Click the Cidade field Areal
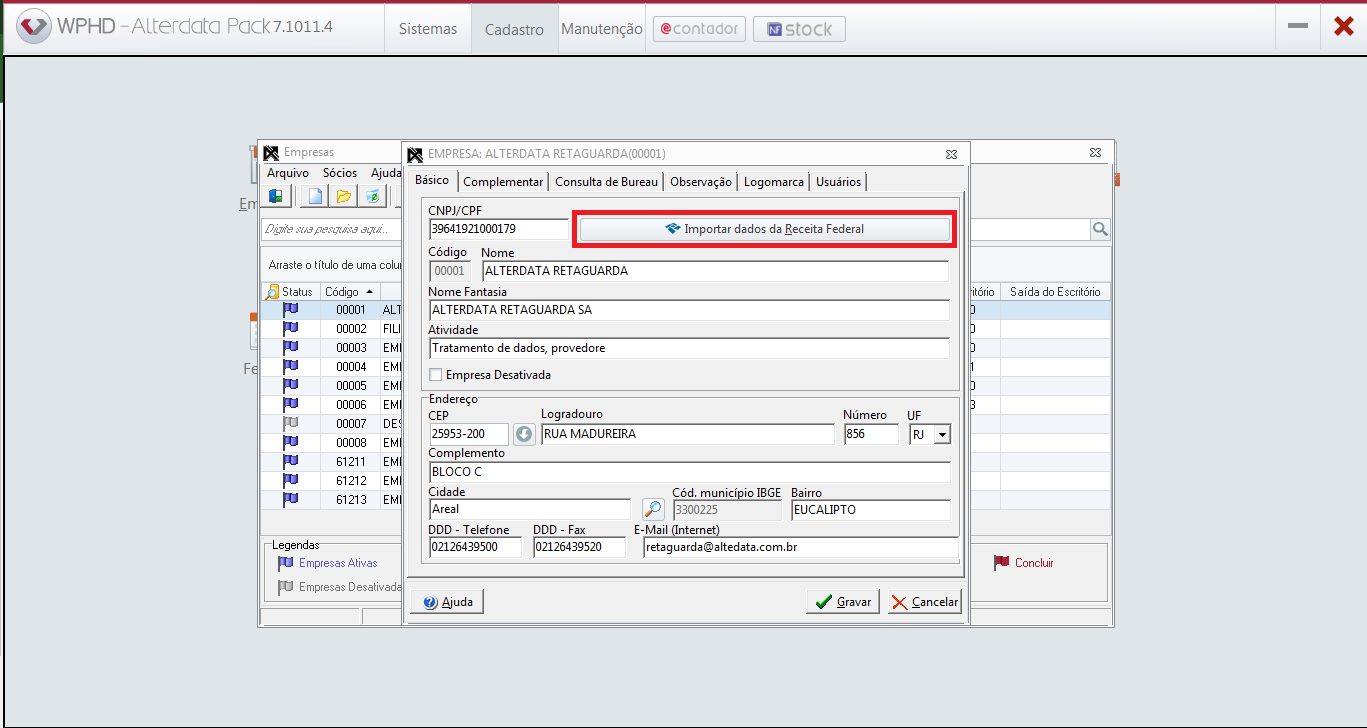Image resolution: width=1367 pixels, height=728 pixels. (x=529, y=510)
